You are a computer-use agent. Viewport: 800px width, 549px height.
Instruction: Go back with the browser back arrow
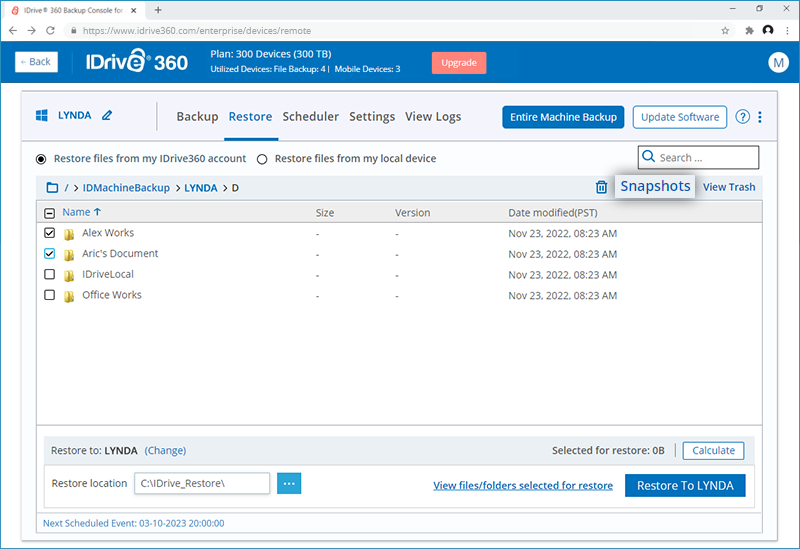13,31
